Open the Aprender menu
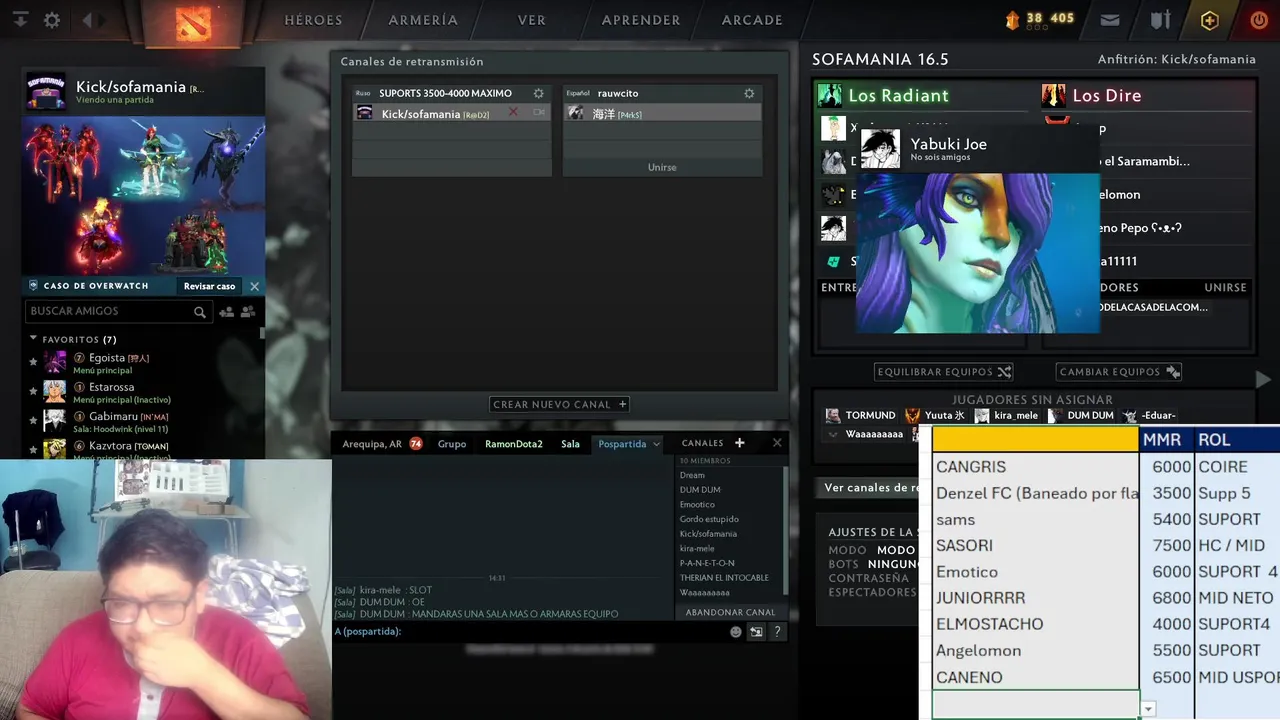The image size is (1280, 720). pos(641,20)
